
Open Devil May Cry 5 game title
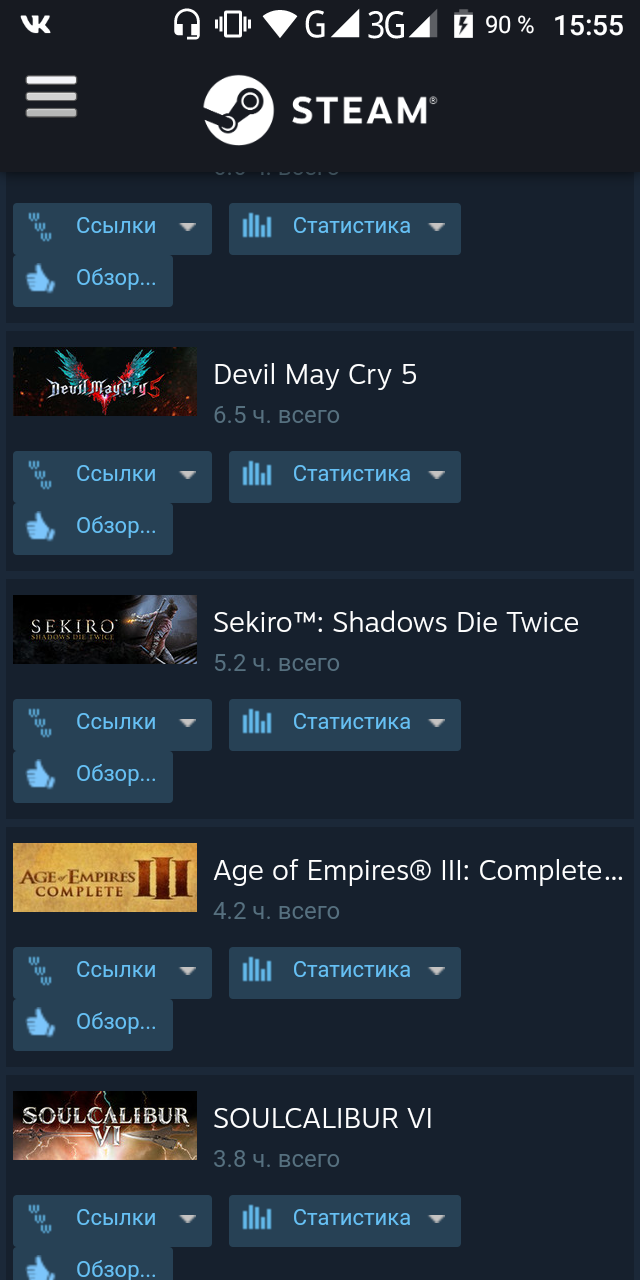(x=315, y=374)
